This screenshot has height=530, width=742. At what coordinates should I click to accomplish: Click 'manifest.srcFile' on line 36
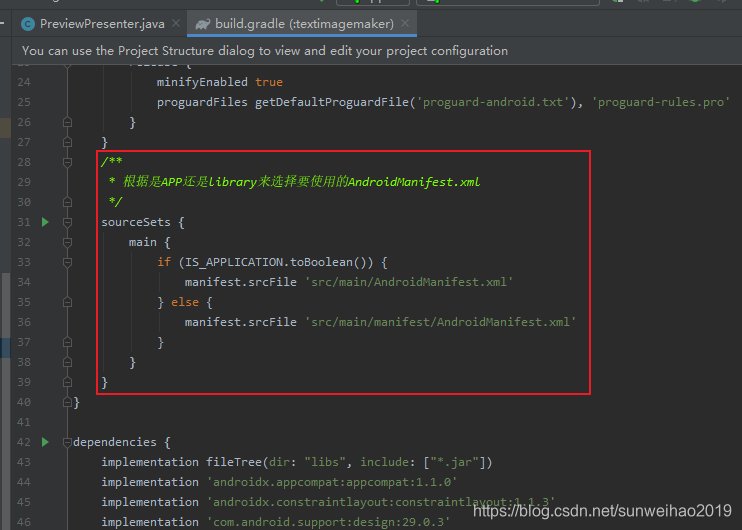[x=240, y=322]
